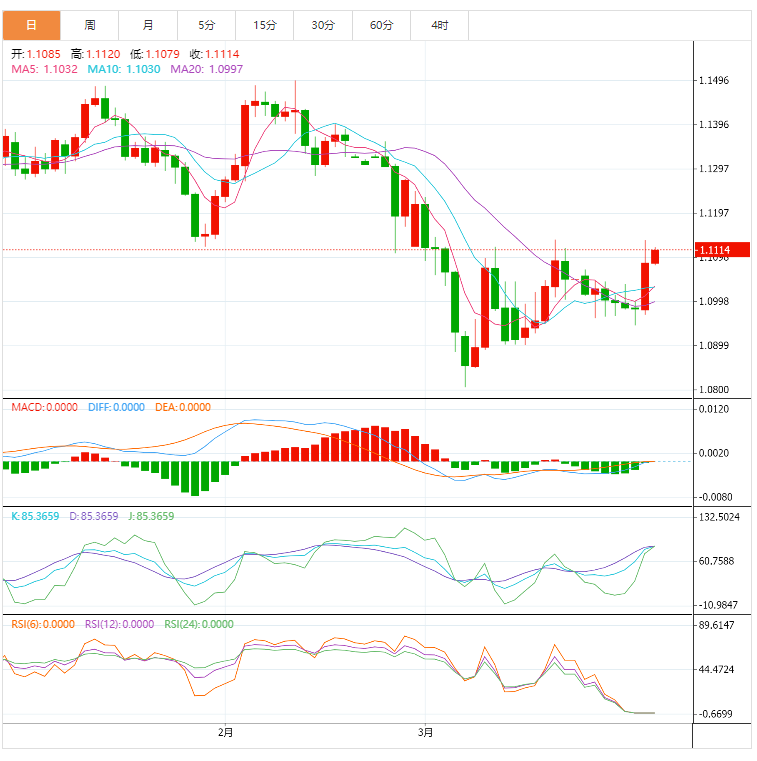Image resolution: width=757 pixels, height=761 pixels.
Task: Switch to the 5分 timeframe tab
Action: pyautogui.click(x=206, y=25)
